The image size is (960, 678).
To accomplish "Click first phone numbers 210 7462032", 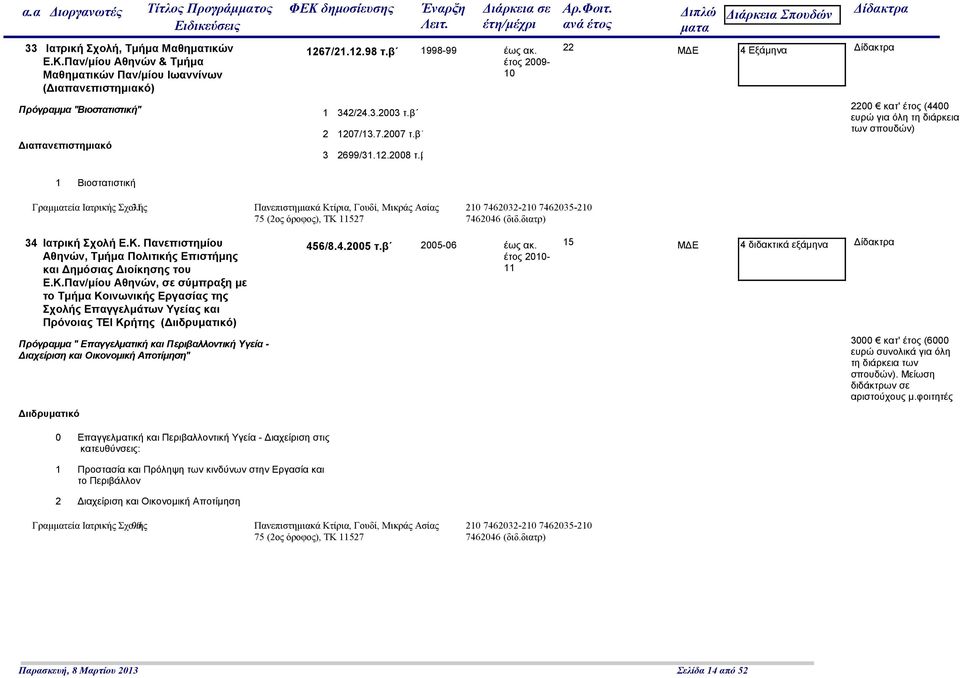I will point(528,213).
